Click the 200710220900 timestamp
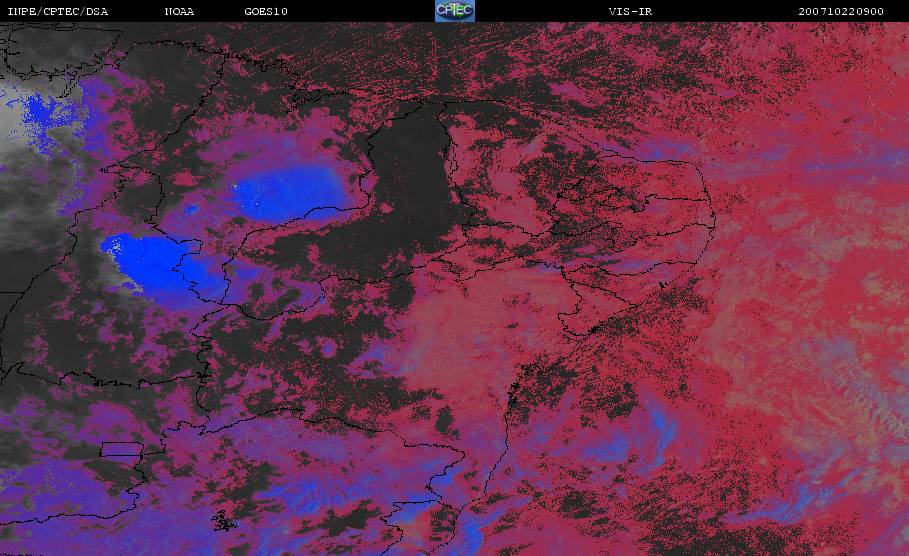Image resolution: width=909 pixels, height=556 pixels. tap(841, 12)
